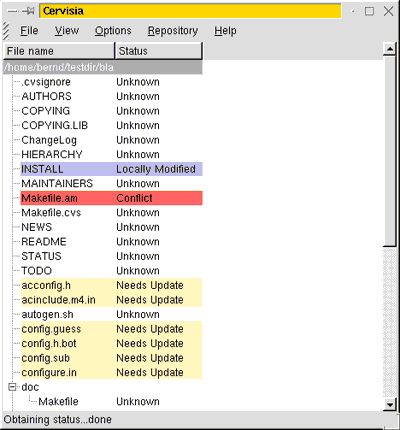Select the COPYING.LIB file
400x430 pixels.
pyautogui.click(x=55, y=125)
